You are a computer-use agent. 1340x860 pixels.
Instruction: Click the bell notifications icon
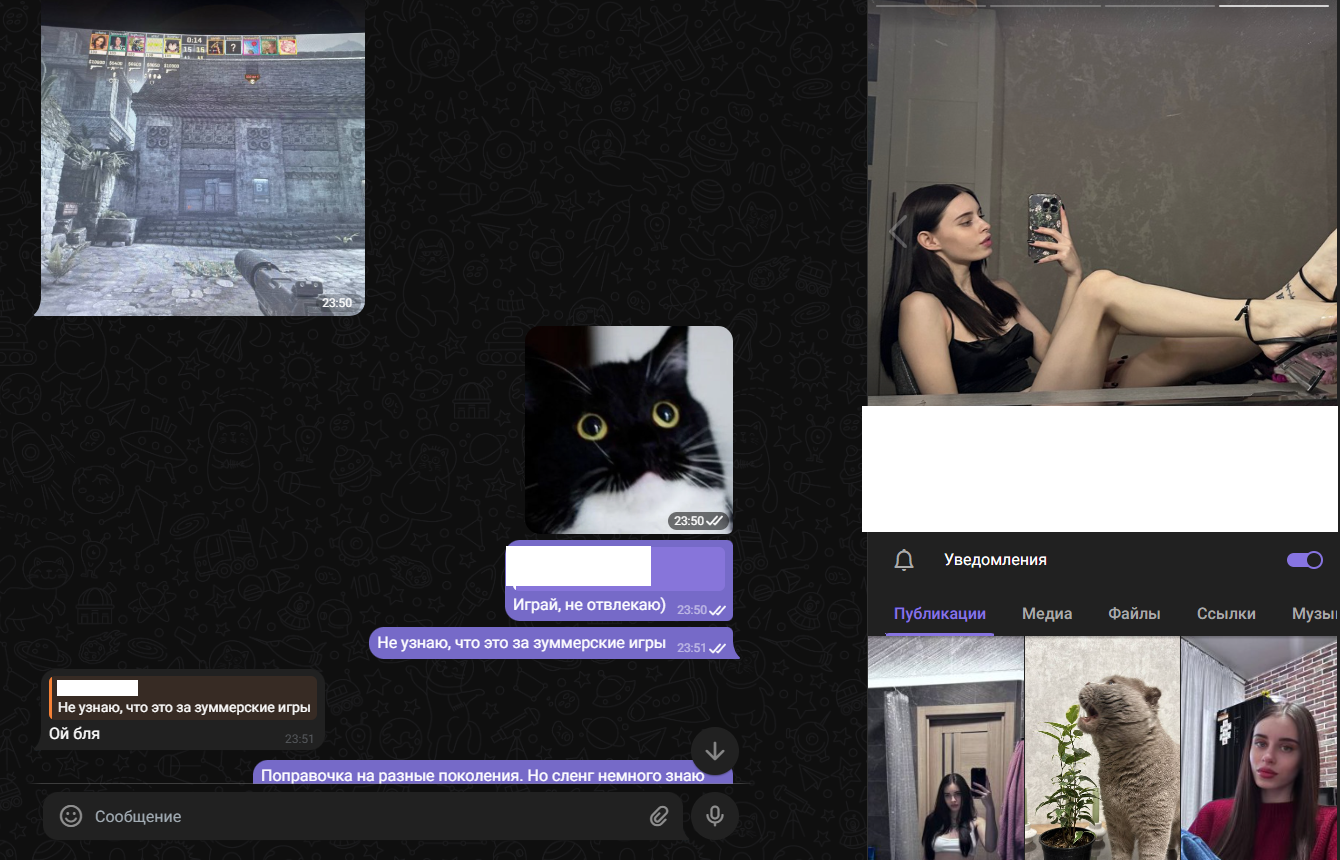point(904,560)
